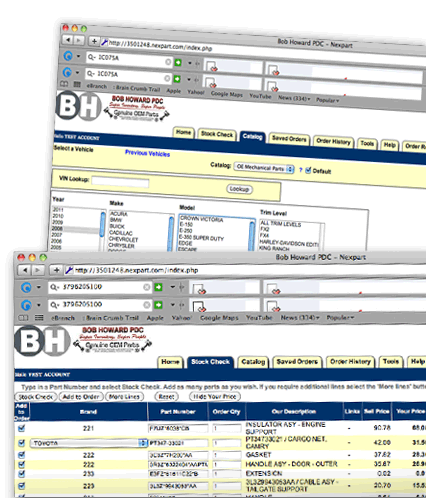Viewport: 426px width, 498px height.
Task: Click the part number field containing PT347-33021
Action: 178,443
